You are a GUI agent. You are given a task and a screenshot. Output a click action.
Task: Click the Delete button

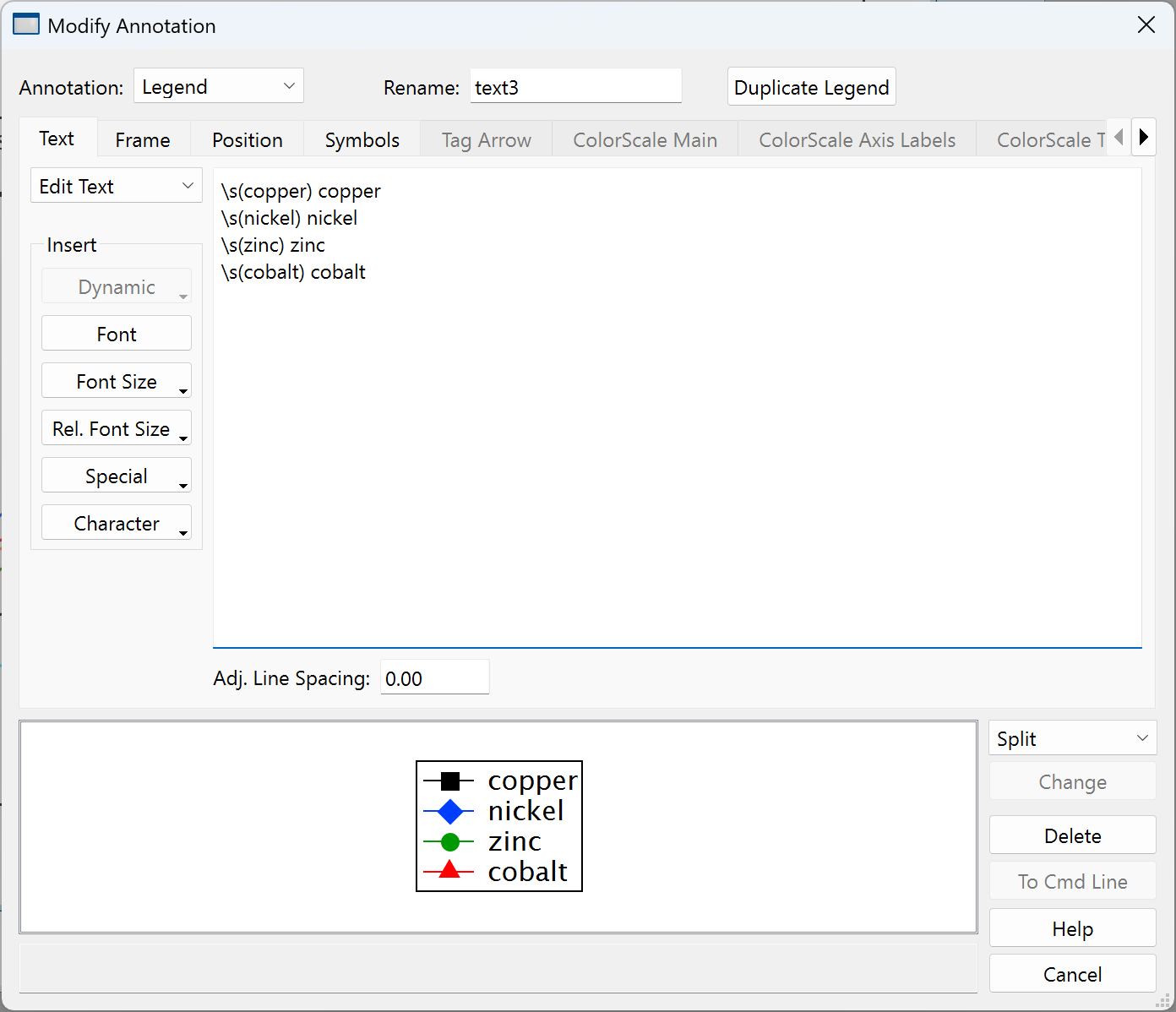point(1072,835)
